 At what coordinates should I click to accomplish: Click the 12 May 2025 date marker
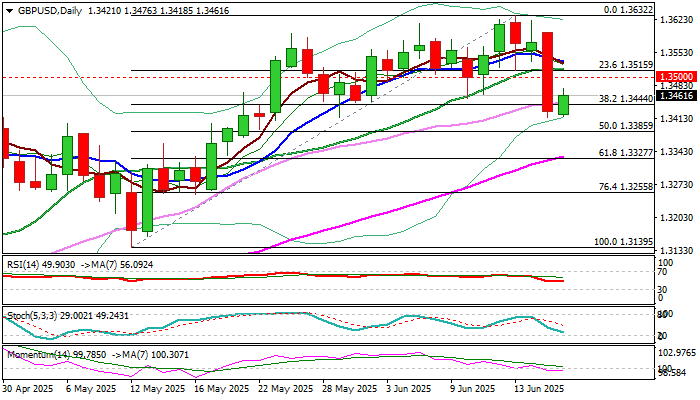[160, 388]
